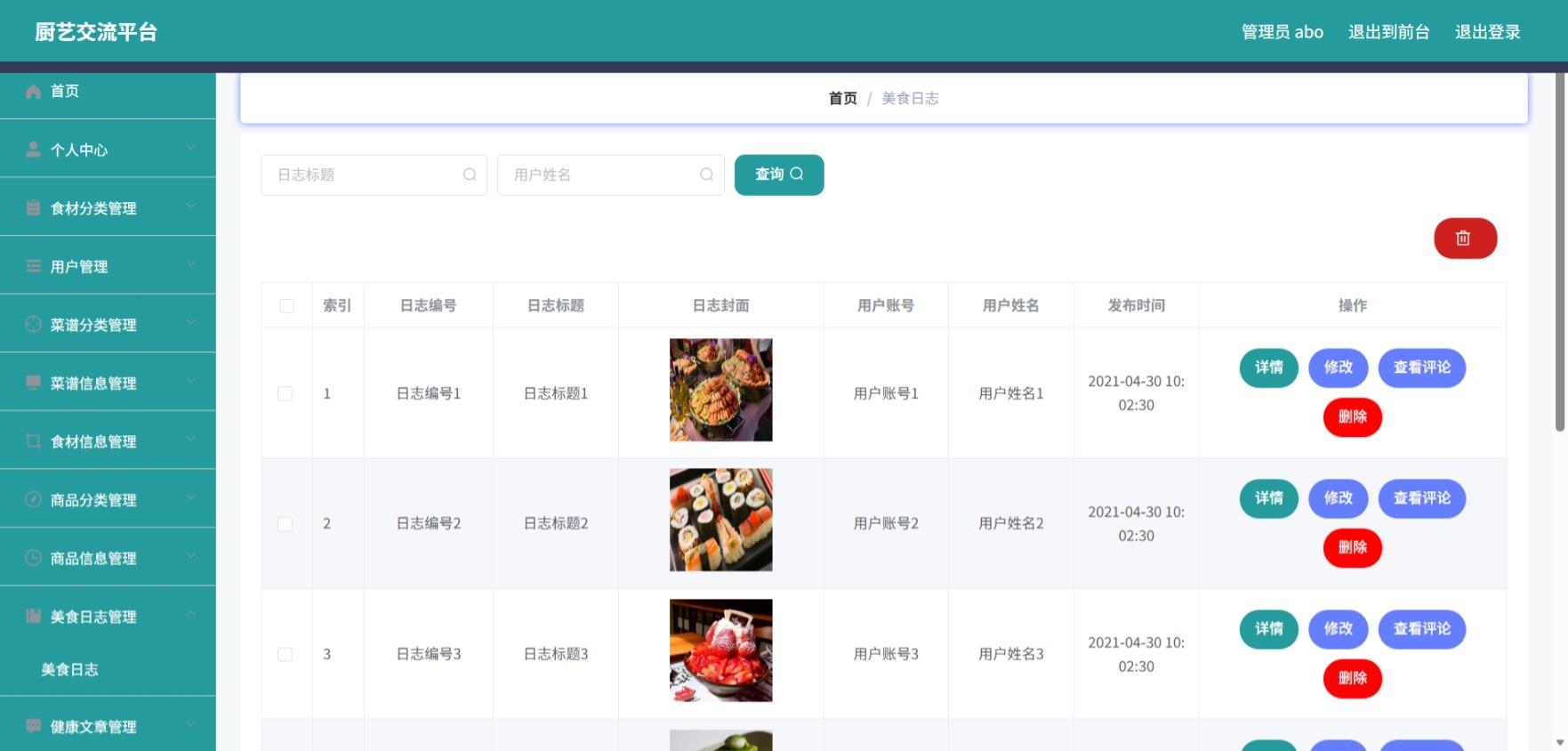Click the 商品信息管理 clock icon
The image size is (1568, 751).
pyautogui.click(x=33, y=558)
